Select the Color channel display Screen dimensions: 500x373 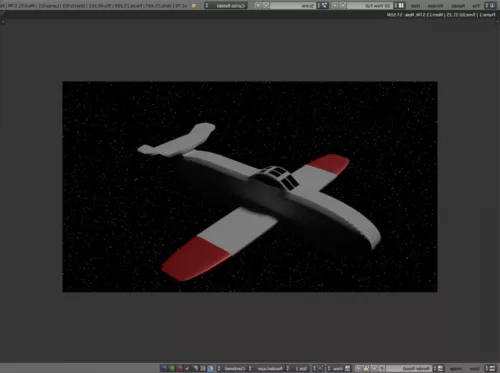tap(203, 368)
